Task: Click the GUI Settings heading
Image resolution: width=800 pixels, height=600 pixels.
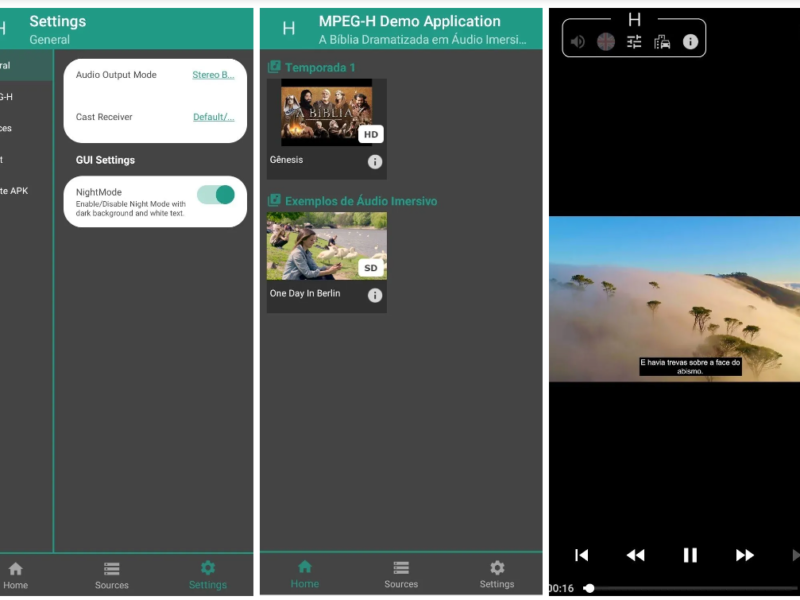Action: point(105,160)
